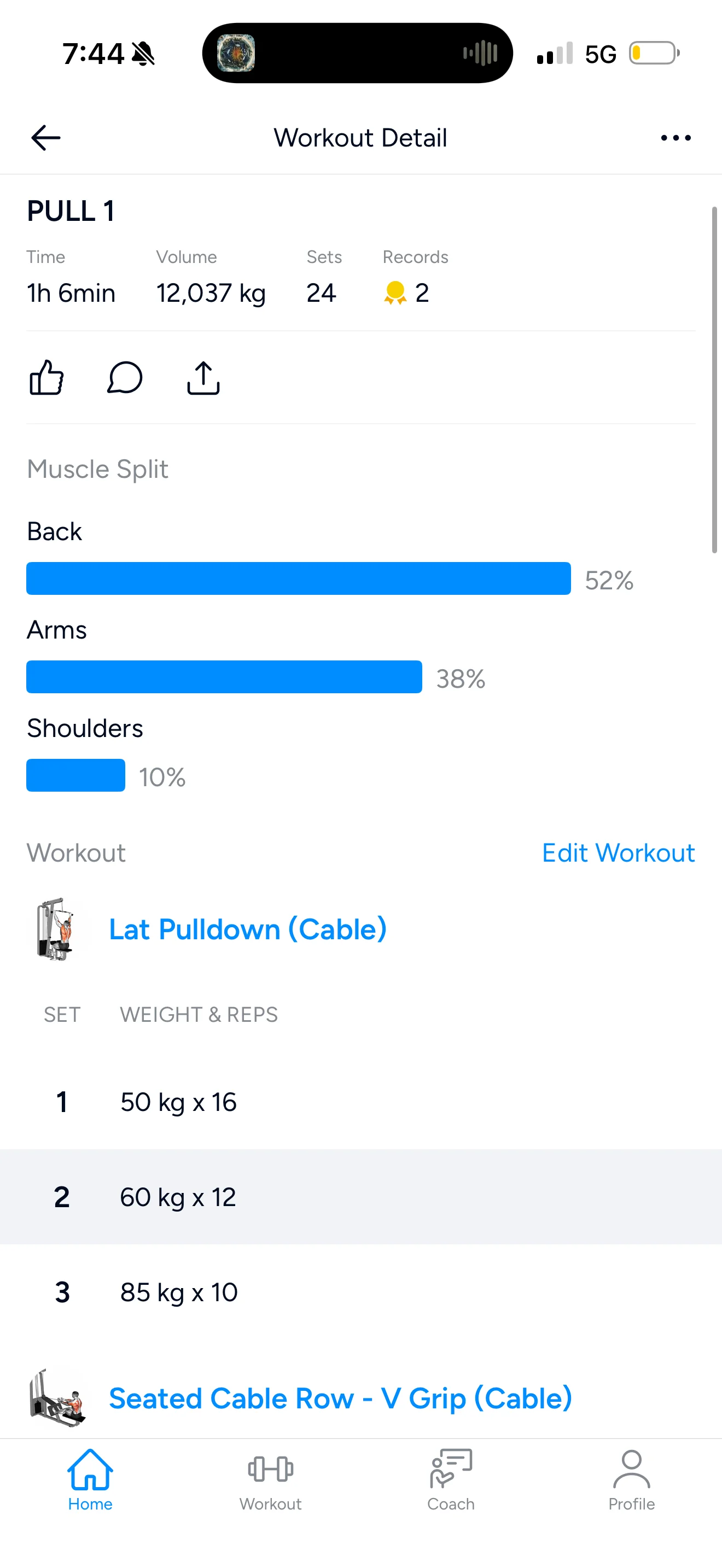Tap the Edit Workout button
Image resolution: width=722 pixels, height=1568 pixels.
click(x=618, y=853)
